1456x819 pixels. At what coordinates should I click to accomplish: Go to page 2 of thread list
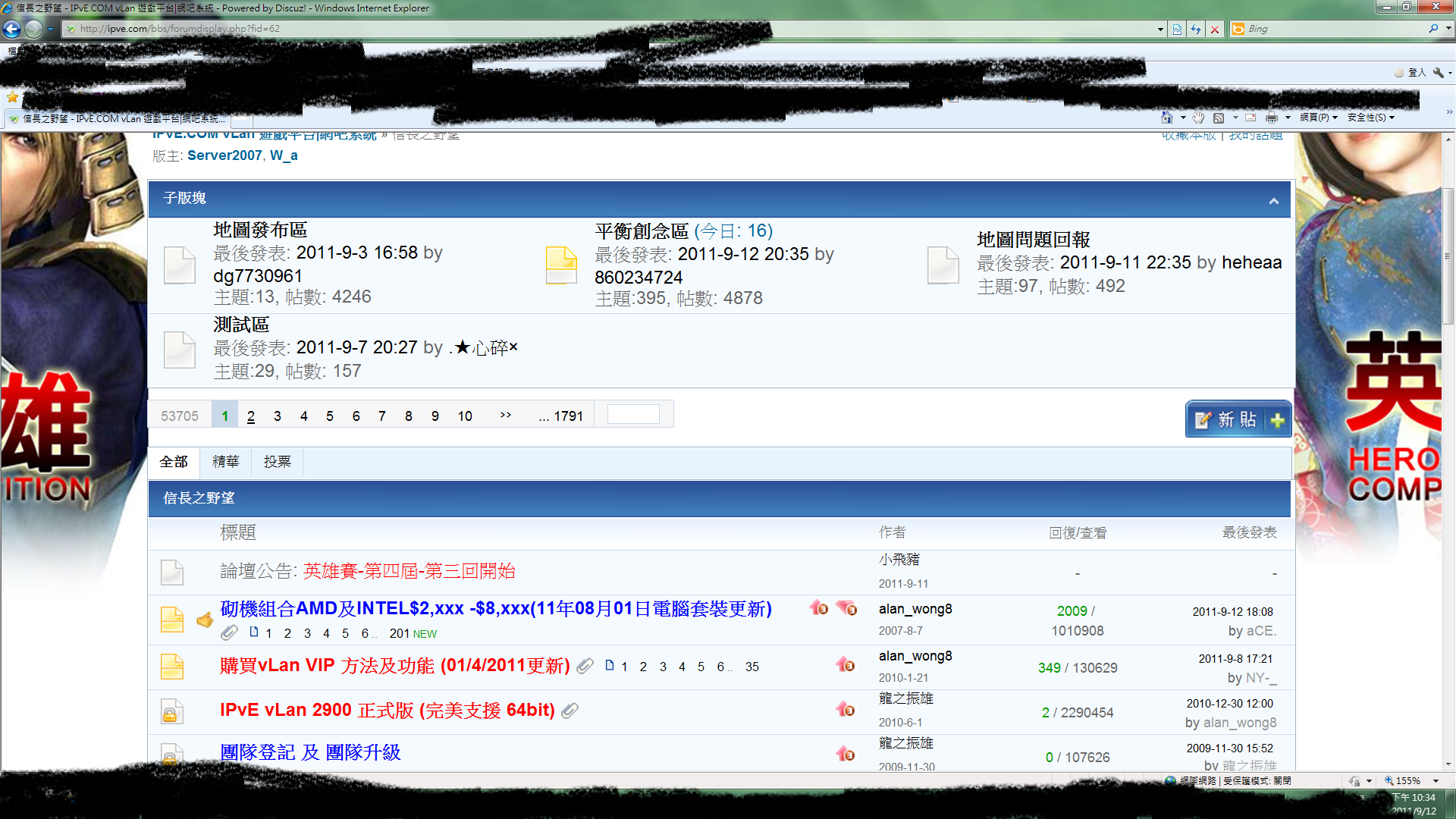point(250,416)
